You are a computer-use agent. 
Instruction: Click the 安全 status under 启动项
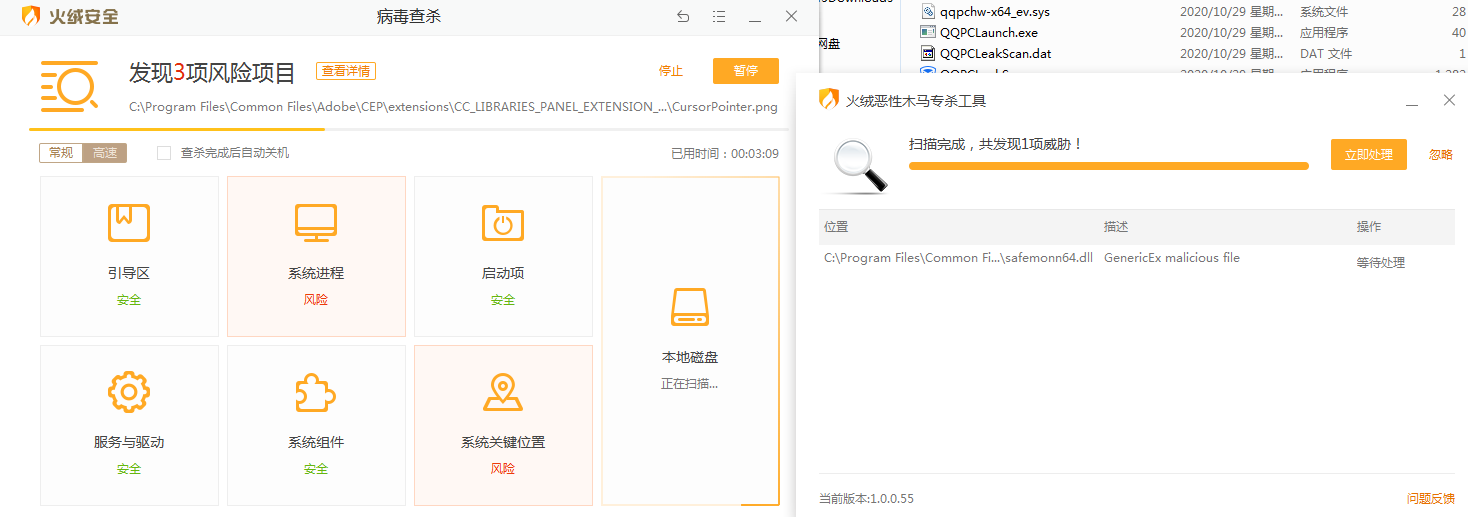click(x=503, y=300)
